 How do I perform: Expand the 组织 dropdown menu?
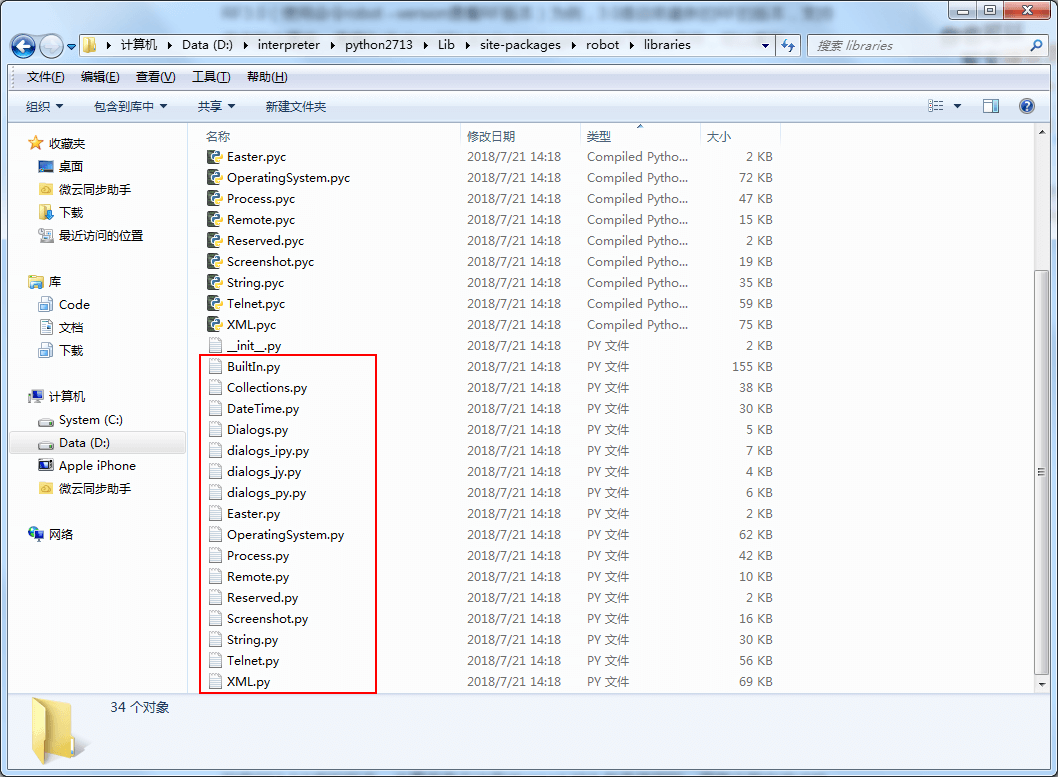(x=44, y=106)
